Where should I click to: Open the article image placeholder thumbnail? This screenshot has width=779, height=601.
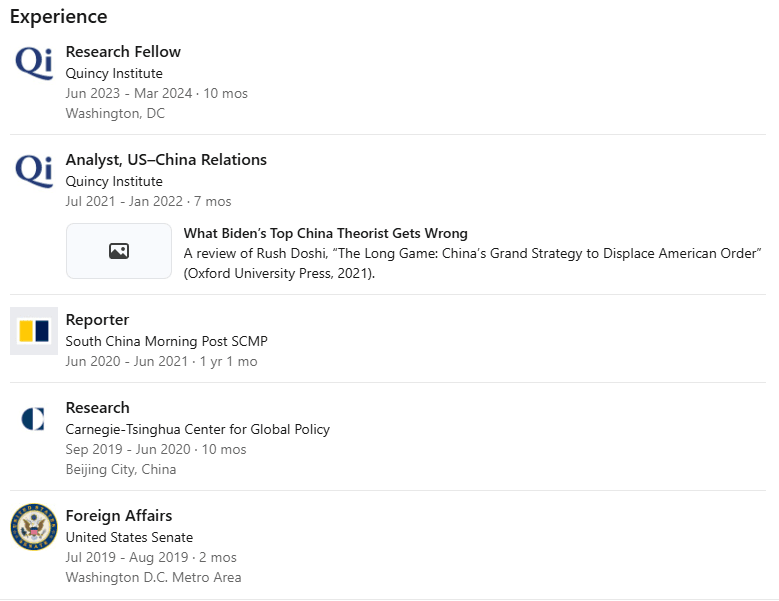119,251
